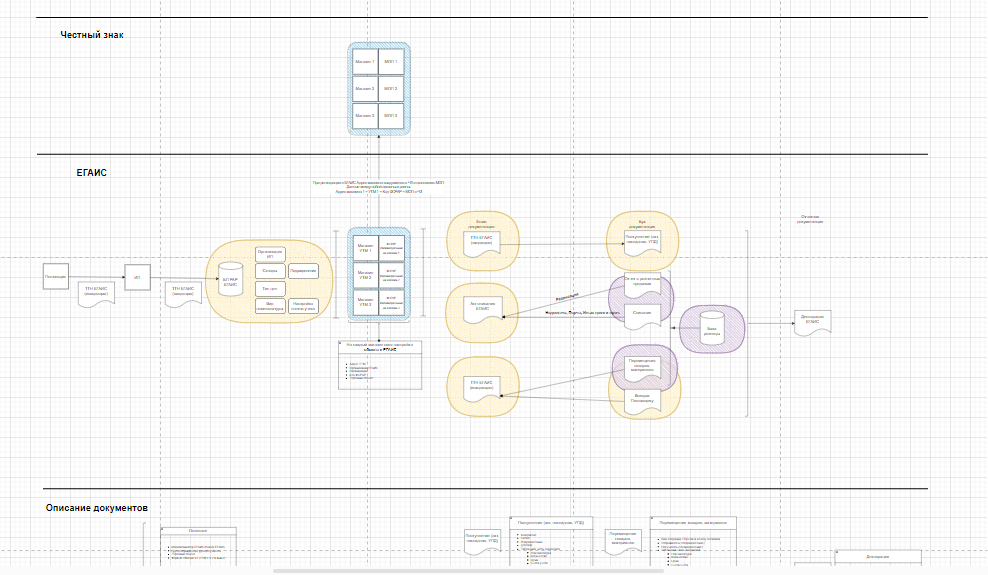Select the Декларация list header at bottom right

(x=878, y=557)
